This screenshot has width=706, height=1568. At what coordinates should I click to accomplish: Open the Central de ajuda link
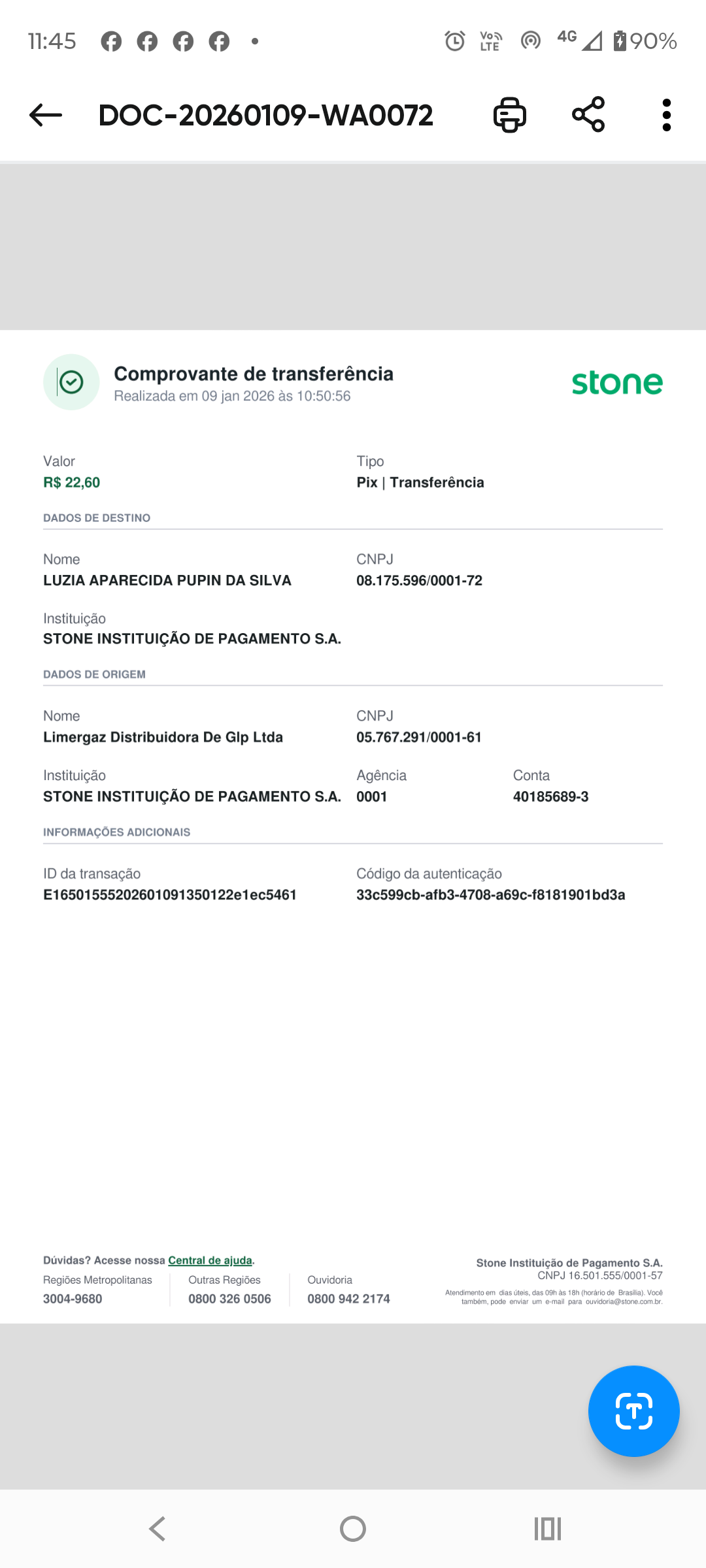coord(210,1260)
